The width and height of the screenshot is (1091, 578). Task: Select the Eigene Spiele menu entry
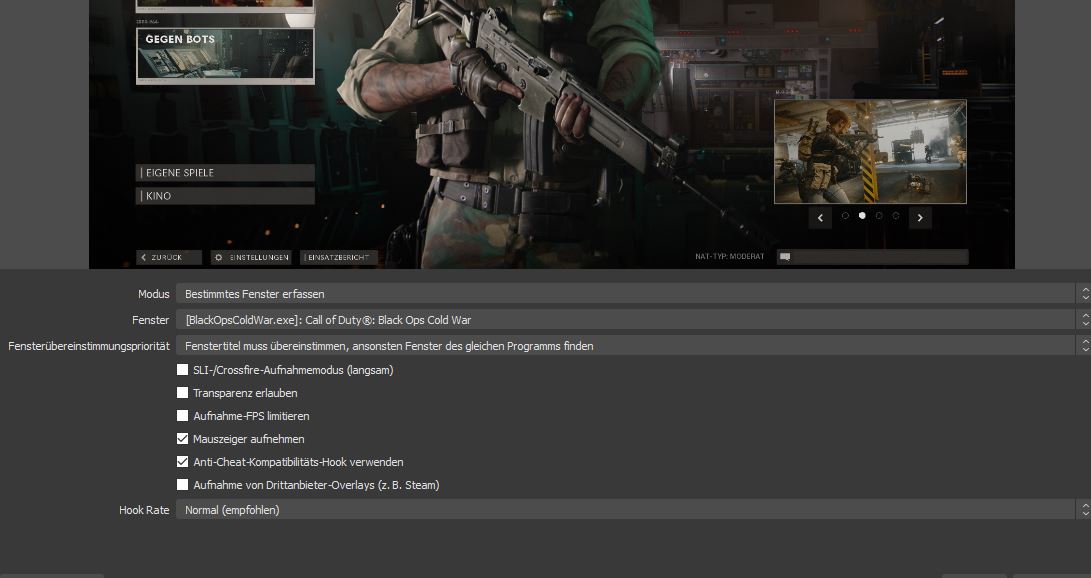point(225,173)
